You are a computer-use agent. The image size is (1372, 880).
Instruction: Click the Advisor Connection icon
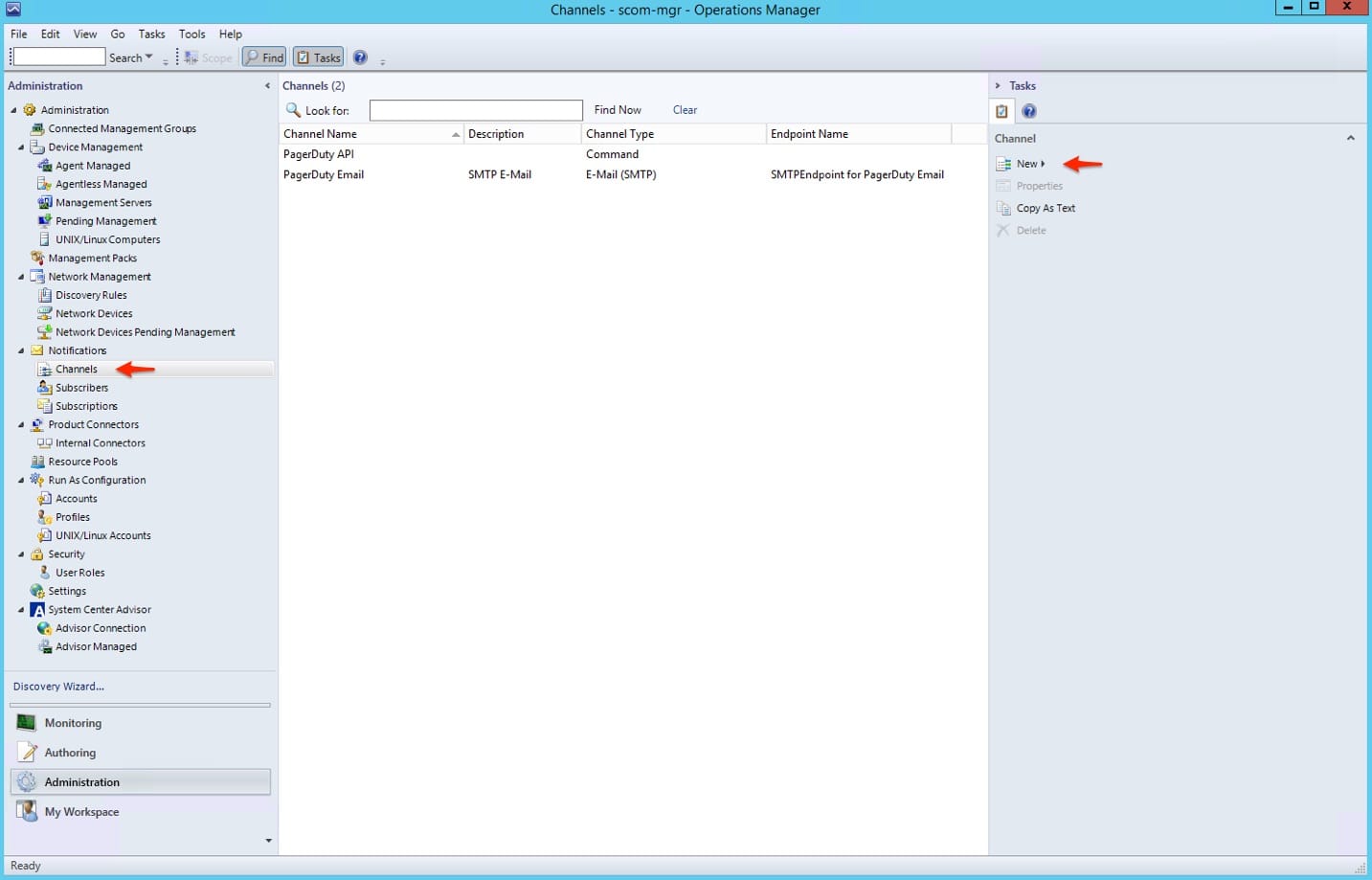coord(44,628)
